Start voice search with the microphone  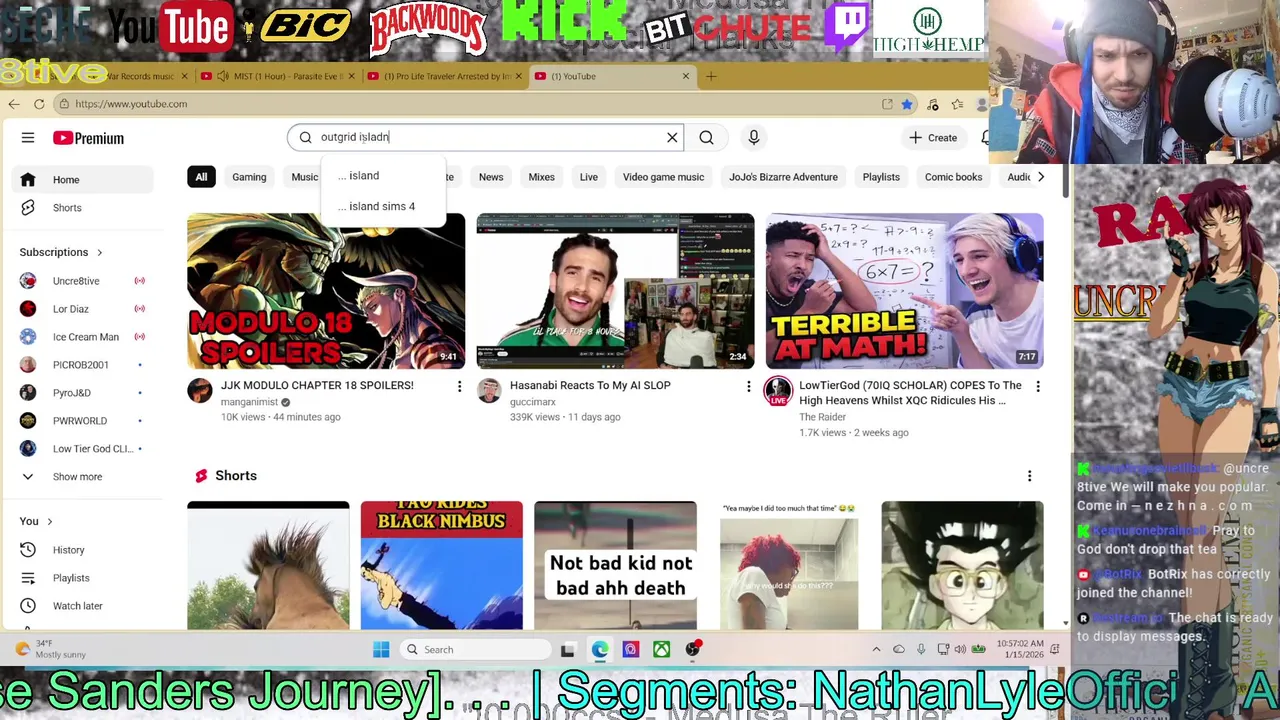754,137
